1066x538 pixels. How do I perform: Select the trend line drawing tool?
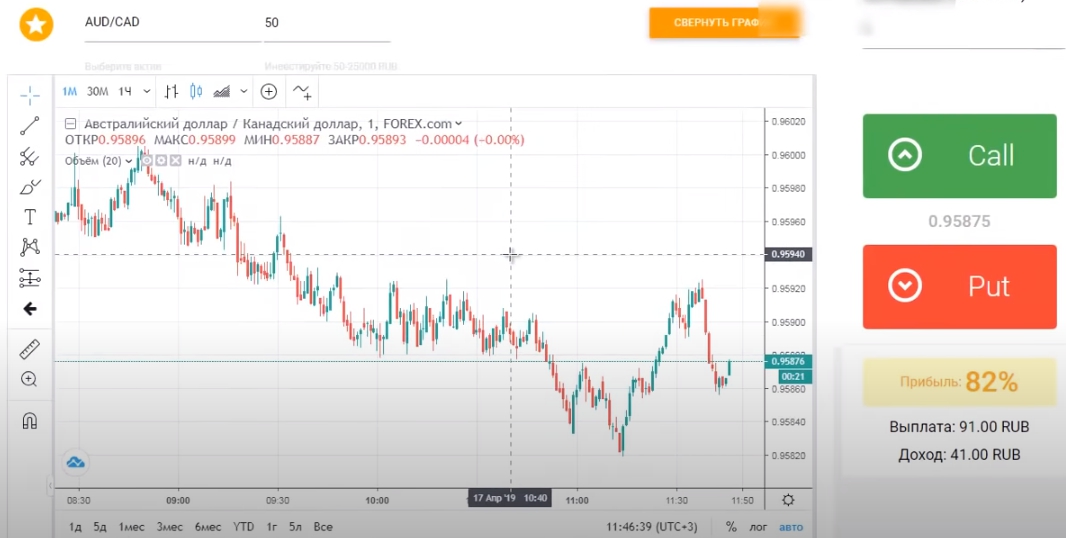coord(29,126)
